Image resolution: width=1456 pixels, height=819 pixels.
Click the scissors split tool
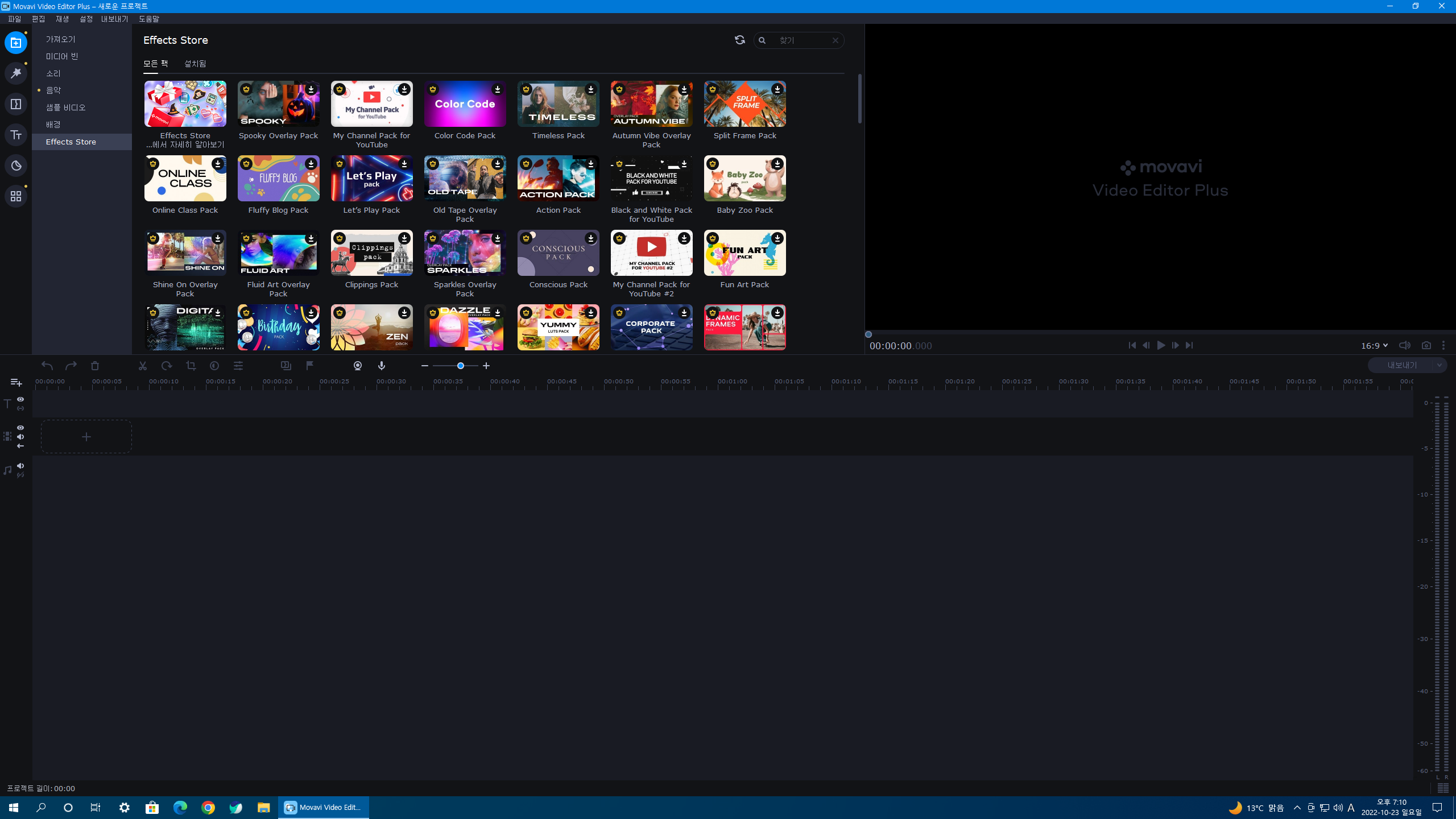pyautogui.click(x=143, y=366)
